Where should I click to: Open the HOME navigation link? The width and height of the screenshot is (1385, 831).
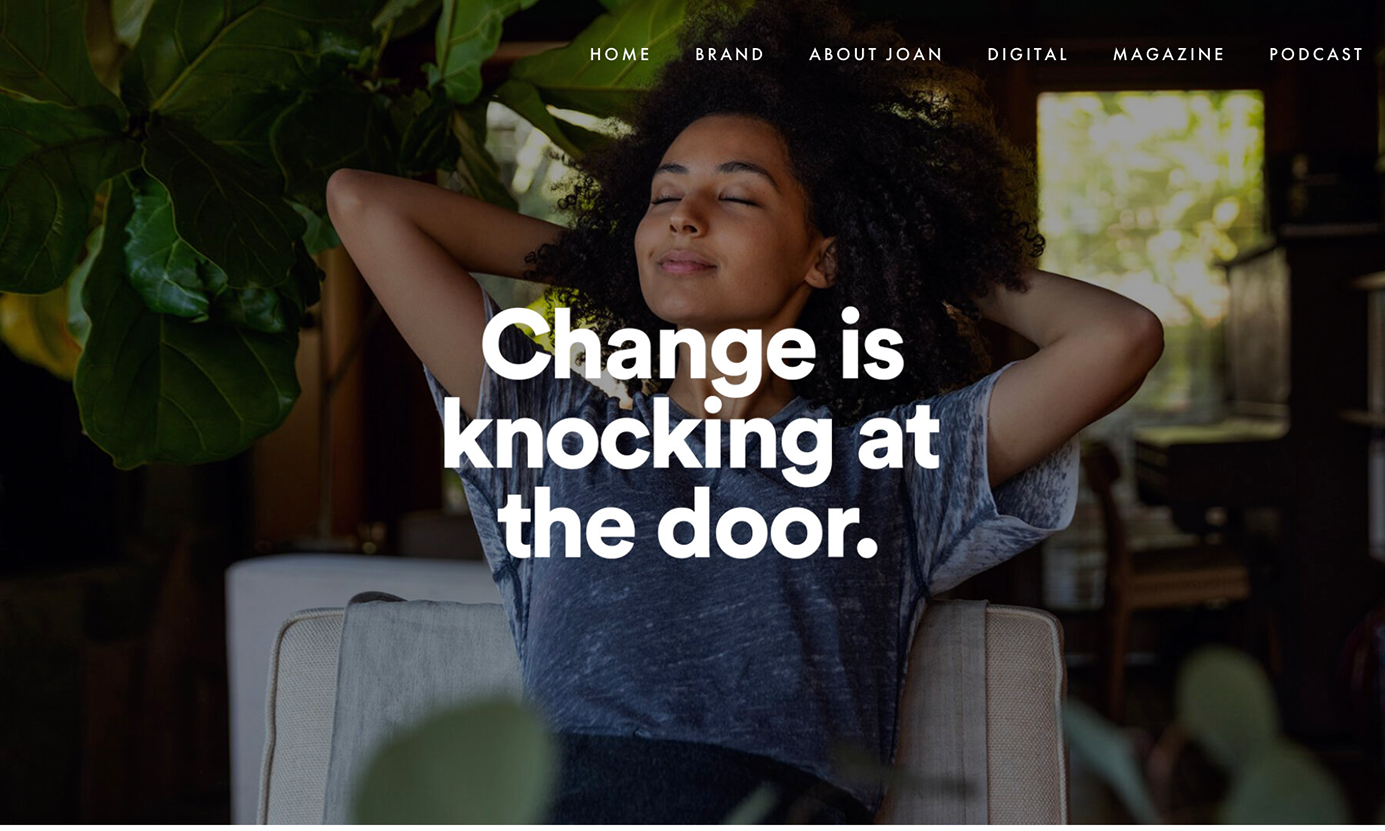(x=620, y=55)
